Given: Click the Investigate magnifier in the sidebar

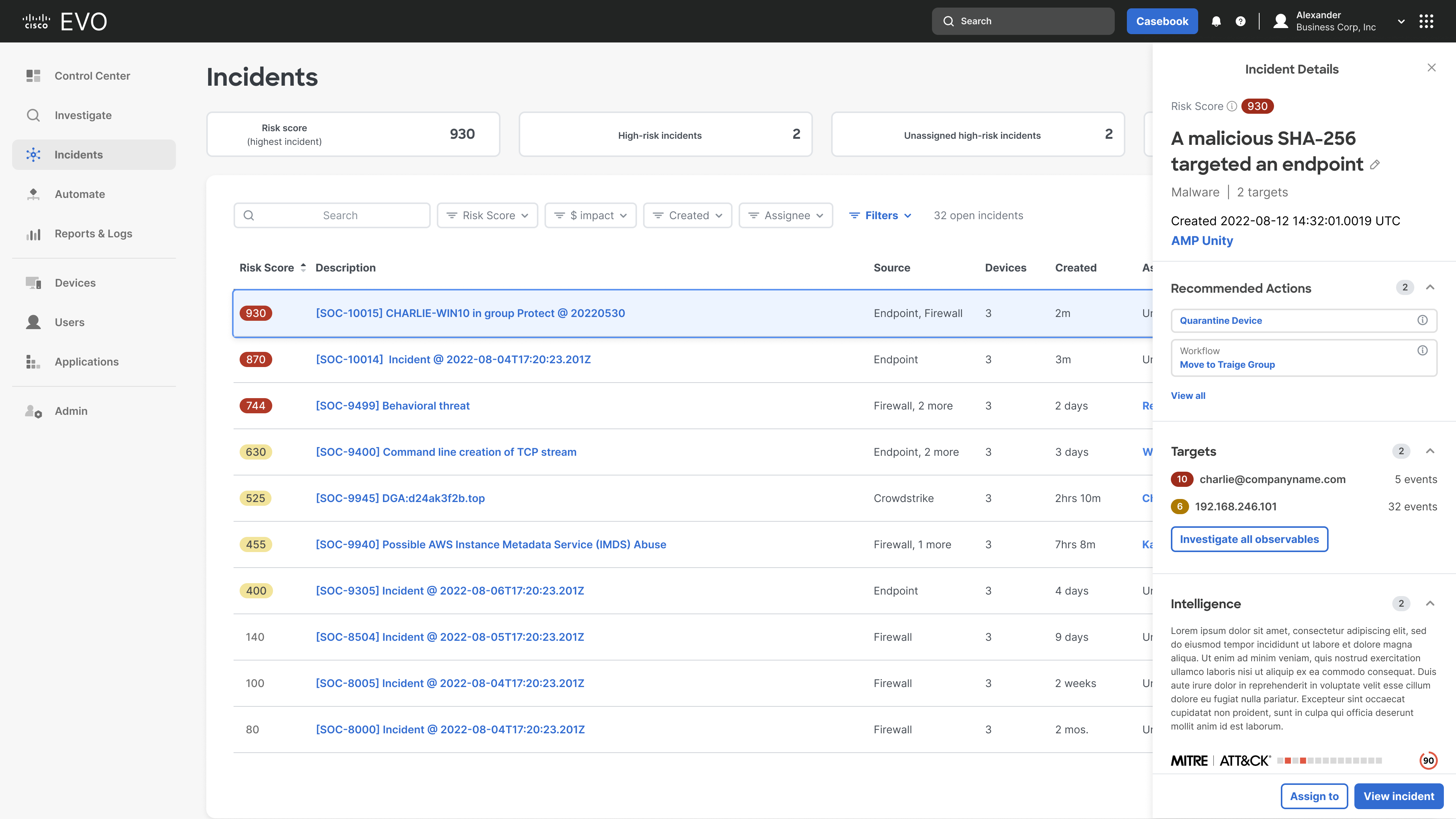Looking at the screenshot, I should (x=33, y=115).
